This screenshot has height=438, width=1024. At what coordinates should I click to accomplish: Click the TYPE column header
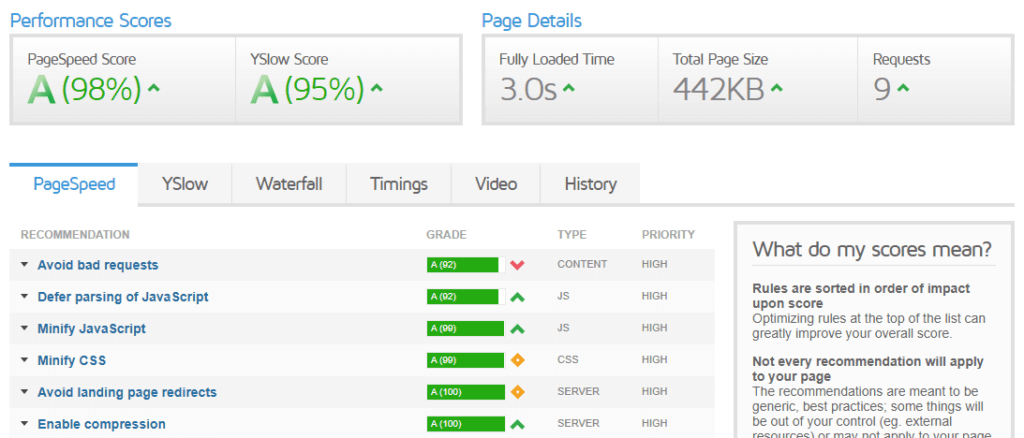[x=571, y=234]
